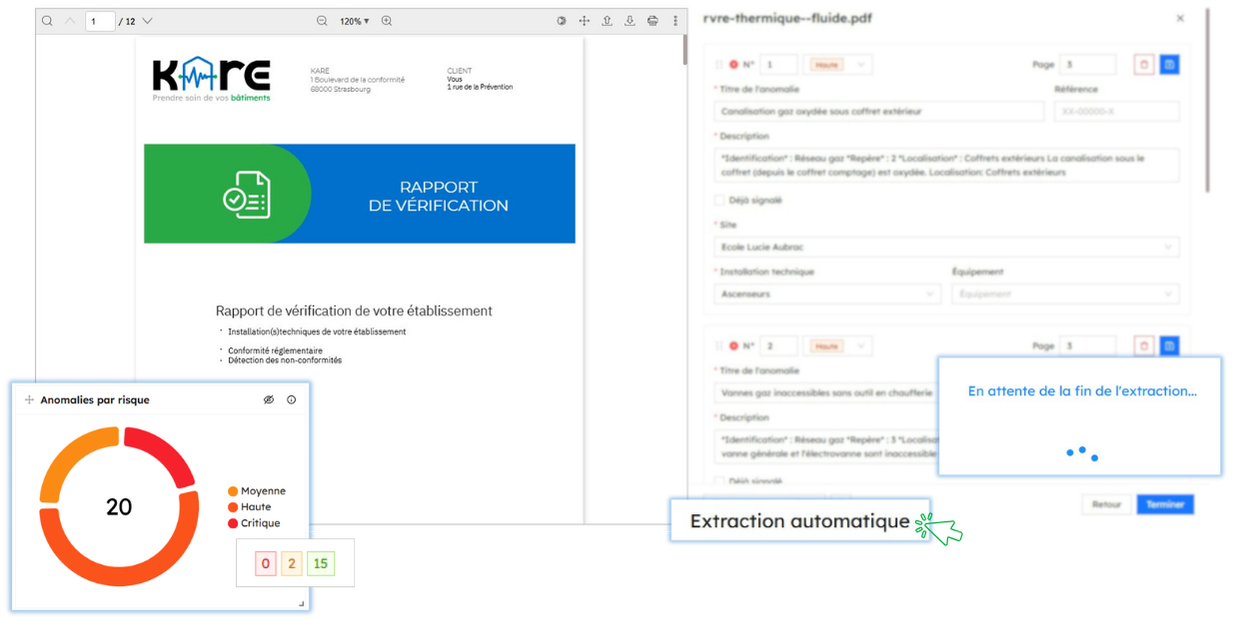This screenshot has height=619, width=1236.
Task: Zoom out the PDF viewer
Action: pyautogui.click(x=322, y=21)
